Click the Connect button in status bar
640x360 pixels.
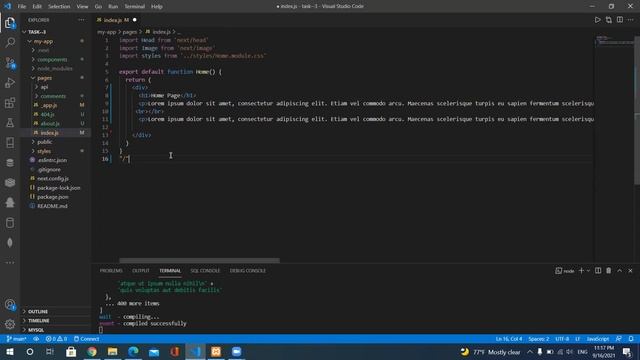tap(87, 339)
